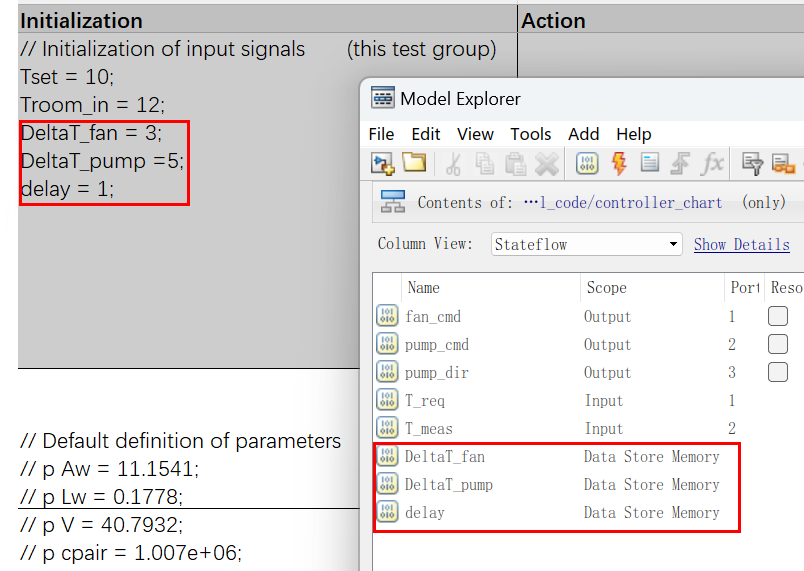
Task: Click the Cut scissors toolbar icon
Action: (453, 163)
